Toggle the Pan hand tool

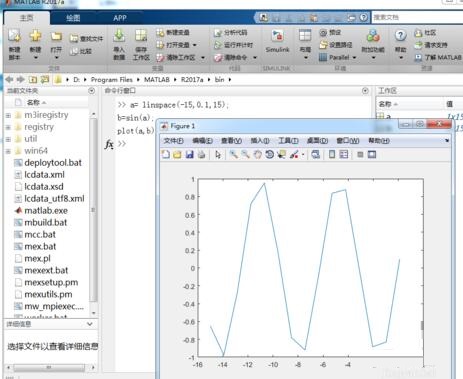pos(257,154)
